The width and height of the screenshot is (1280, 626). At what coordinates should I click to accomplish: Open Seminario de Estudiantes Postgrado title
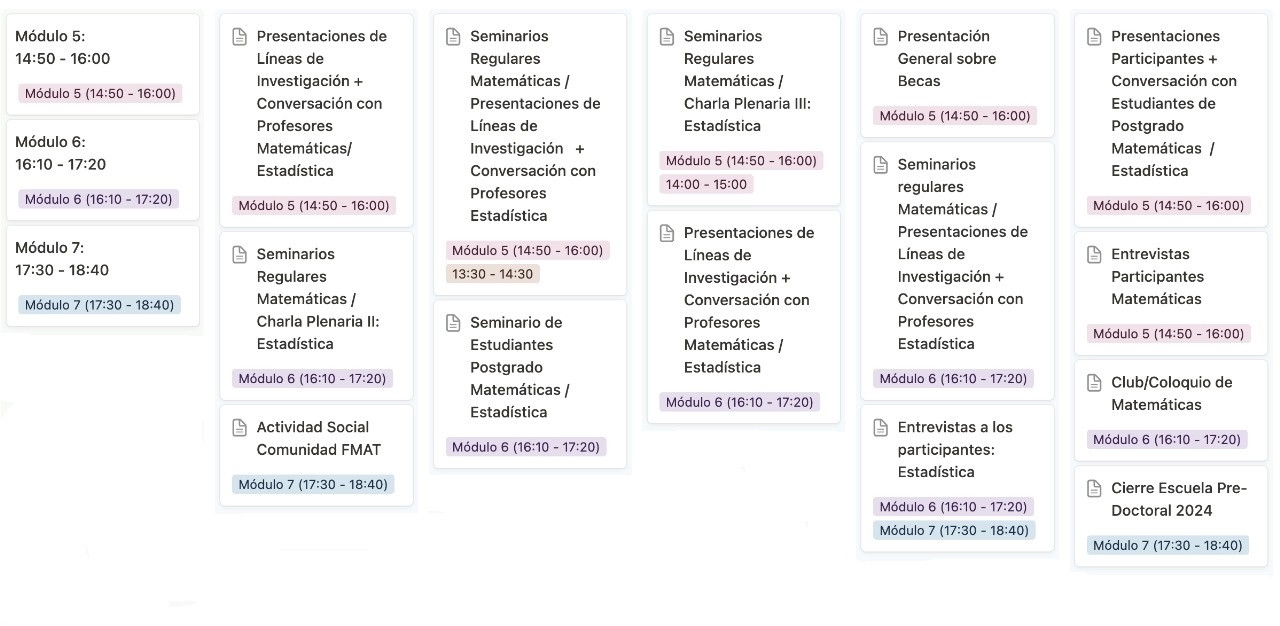pyautogui.click(x=518, y=367)
